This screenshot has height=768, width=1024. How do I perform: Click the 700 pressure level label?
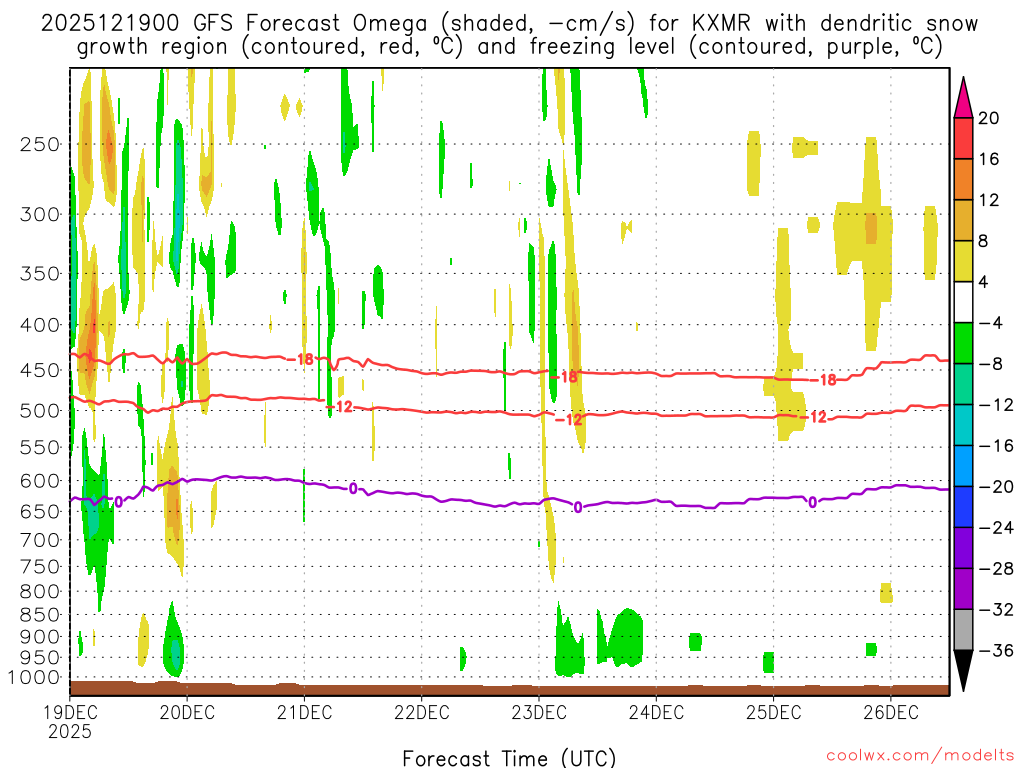coord(40,540)
